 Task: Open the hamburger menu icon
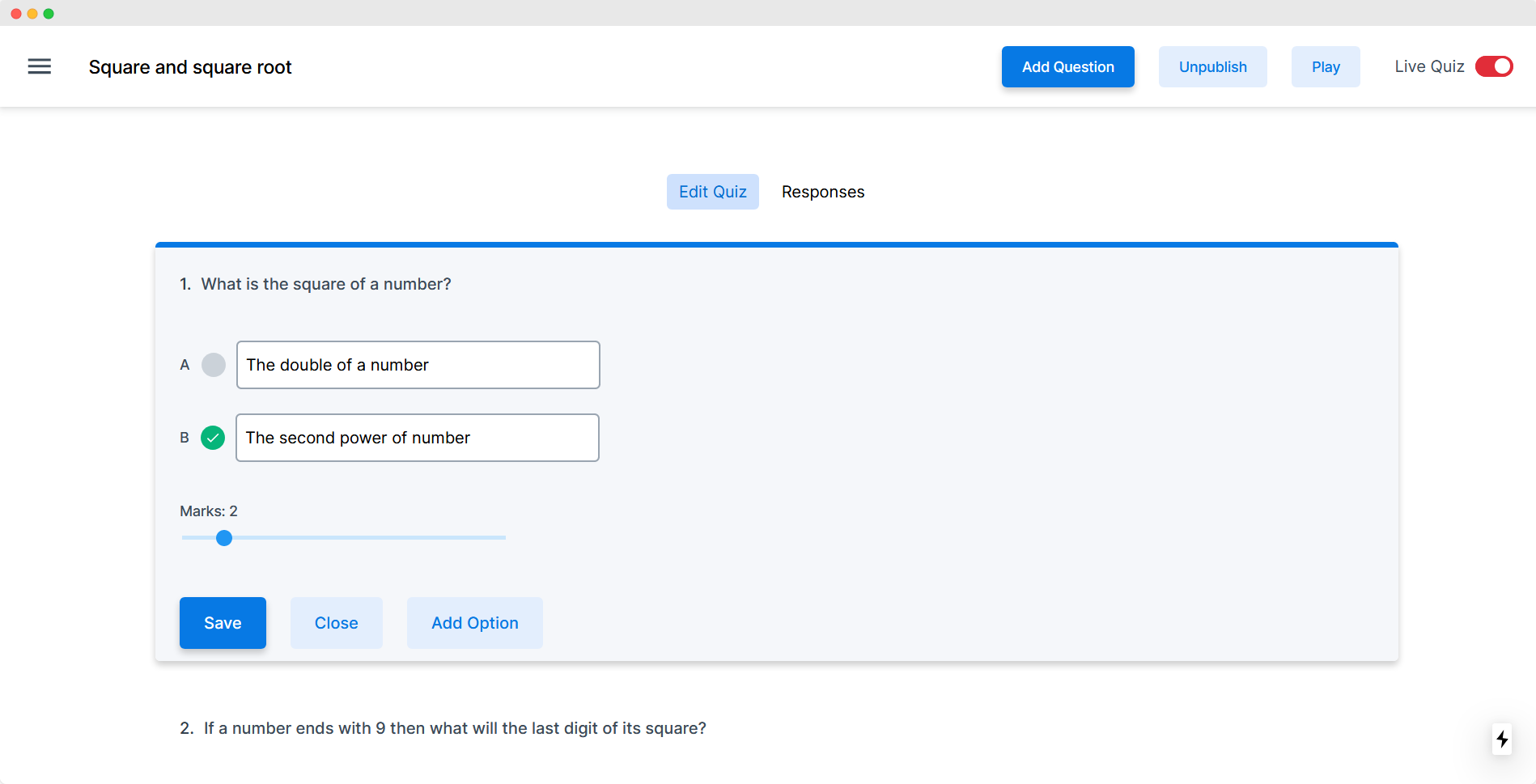coord(39,66)
